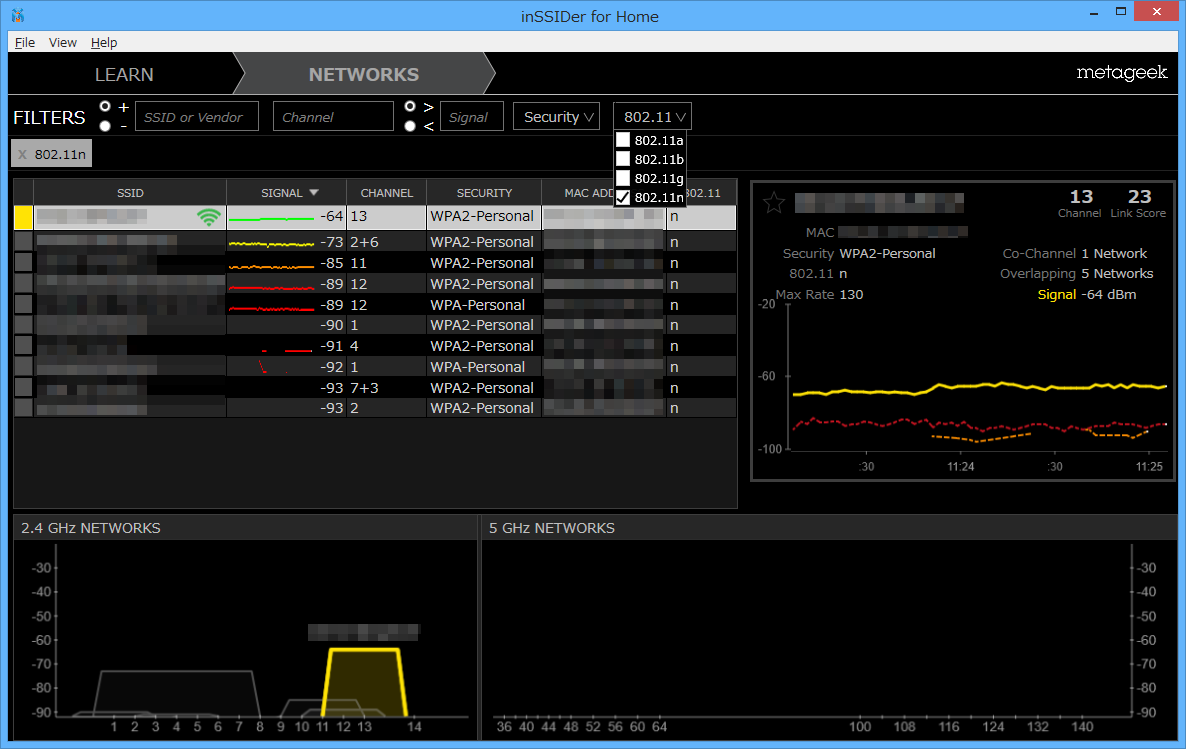This screenshot has width=1186, height=749.
Task: Sort by the SIGNAL column header
Action: tap(287, 193)
